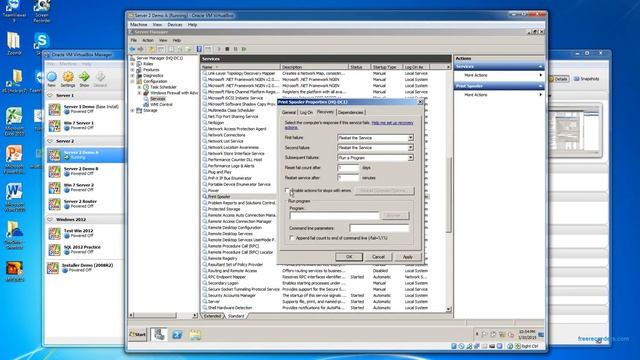This screenshot has height=360, width=640.
Task: Click Server Manager icon on guest taskbar
Action: (159, 334)
